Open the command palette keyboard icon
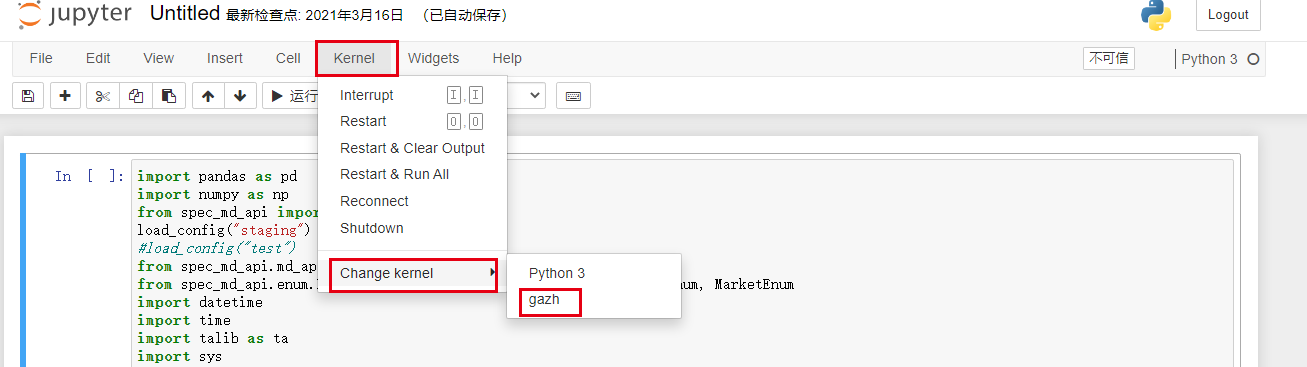1307x367 pixels. (x=573, y=96)
